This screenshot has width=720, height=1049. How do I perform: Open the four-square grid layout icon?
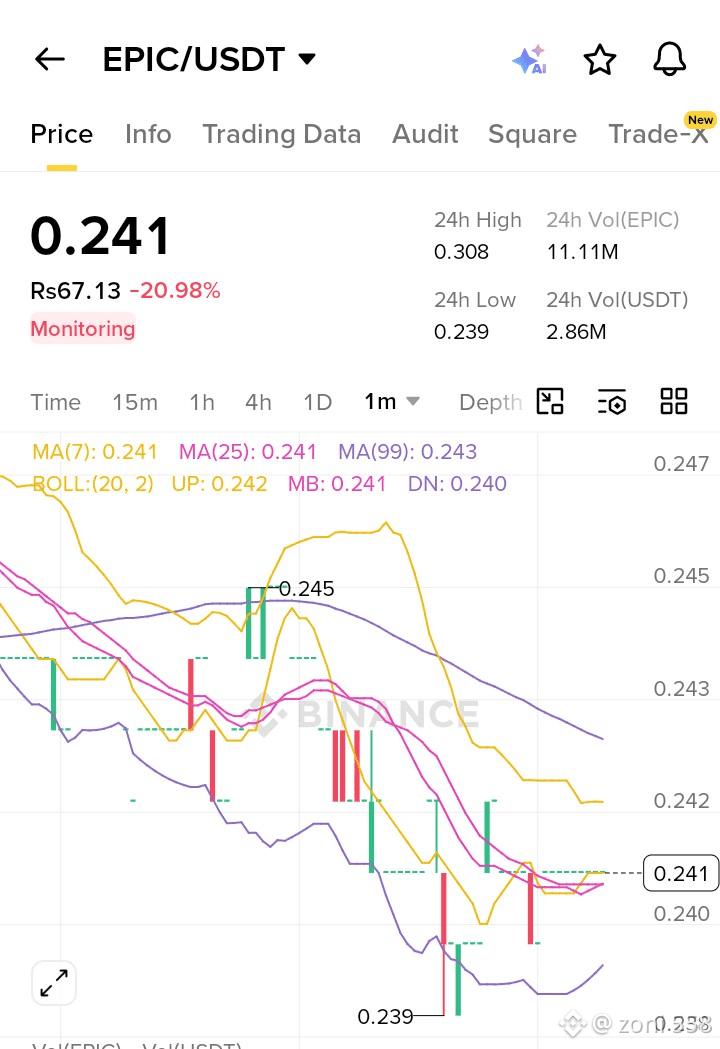click(674, 401)
